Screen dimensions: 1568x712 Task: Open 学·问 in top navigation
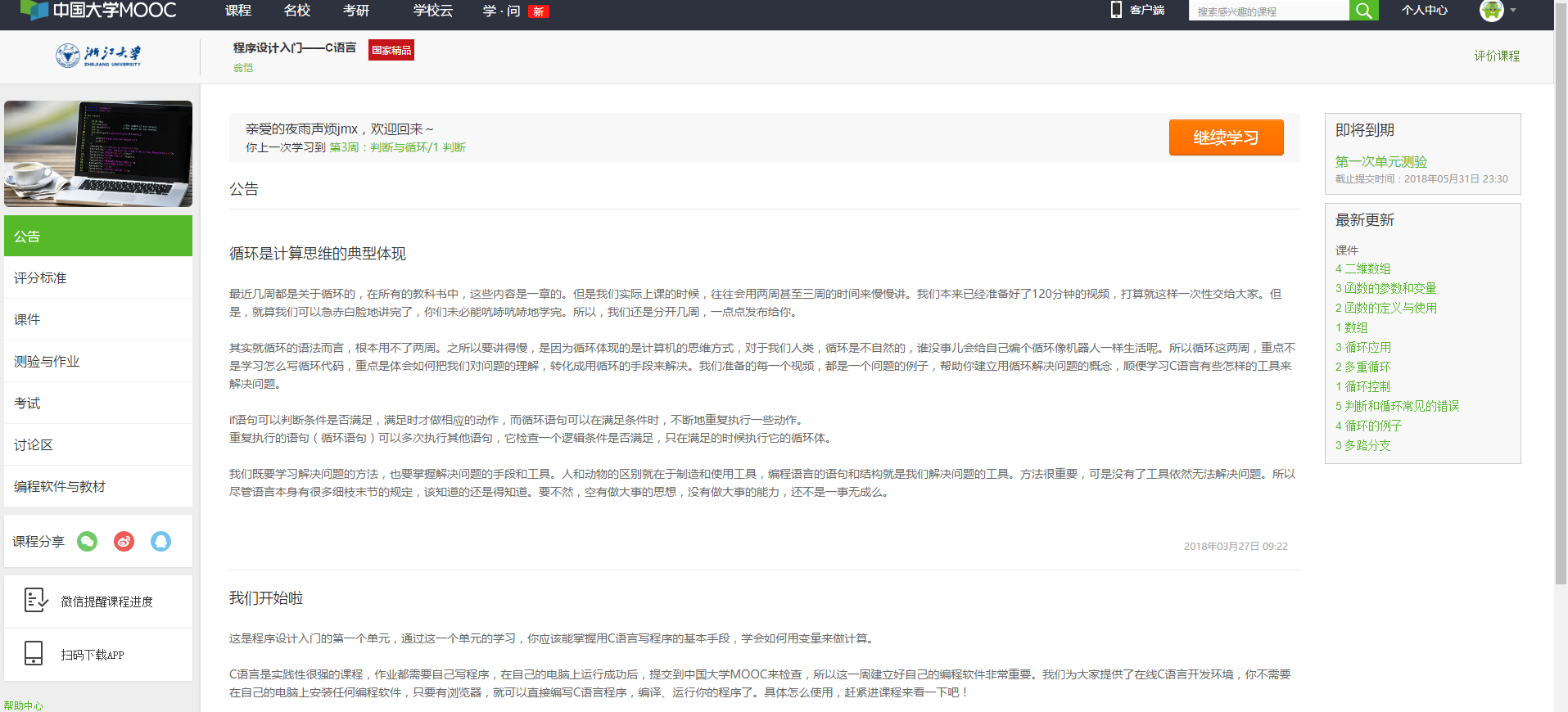(x=501, y=11)
